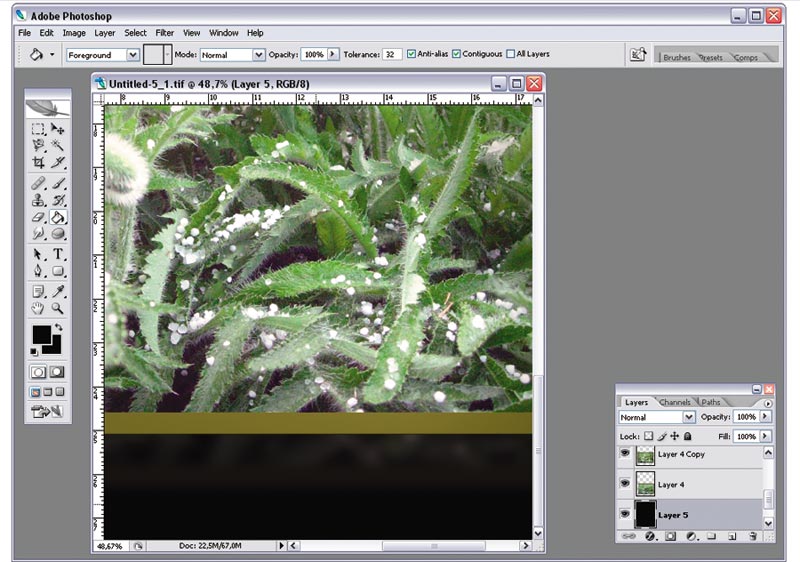The height and width of the screenshot is (562, 800).
Task: Select the Eyedropper tool
Action: point(58,291)
